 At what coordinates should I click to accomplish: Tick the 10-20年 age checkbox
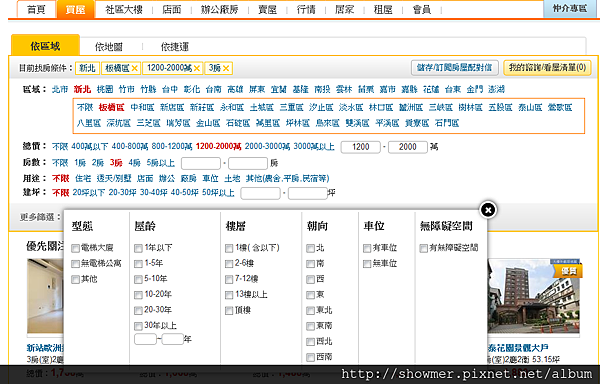pos(138,295)
